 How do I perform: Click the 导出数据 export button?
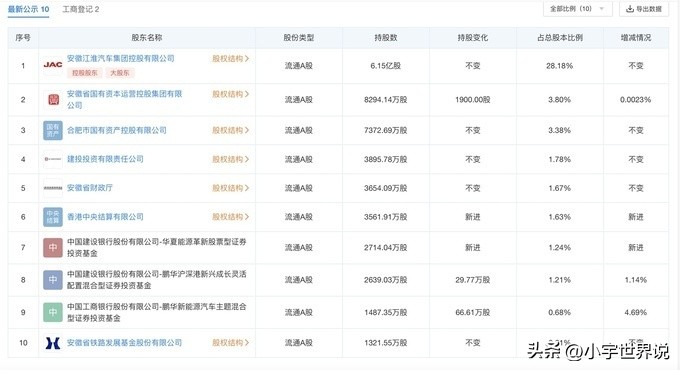tap(644, 9)
